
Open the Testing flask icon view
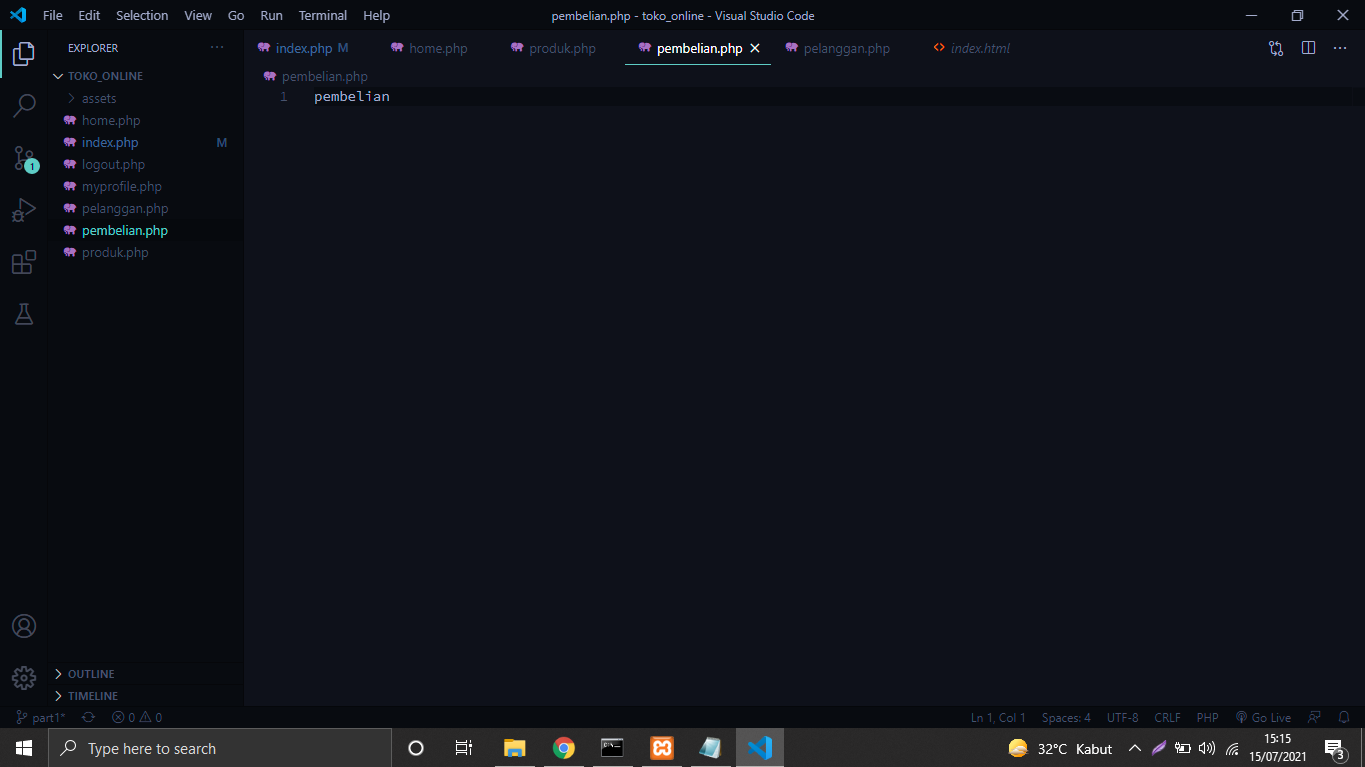point(24,314)
